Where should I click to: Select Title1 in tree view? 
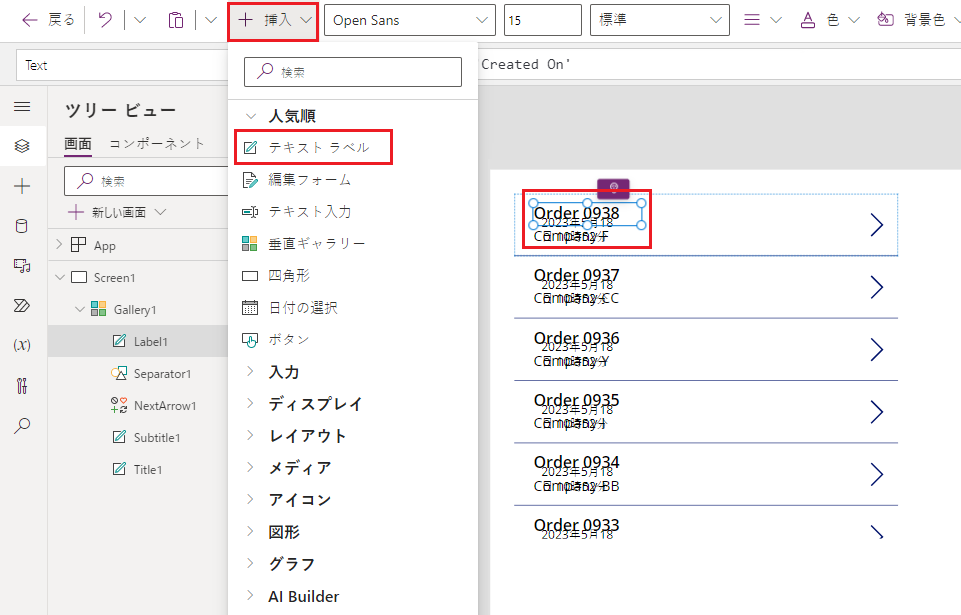pyautogui.click(x=148, y=469)
